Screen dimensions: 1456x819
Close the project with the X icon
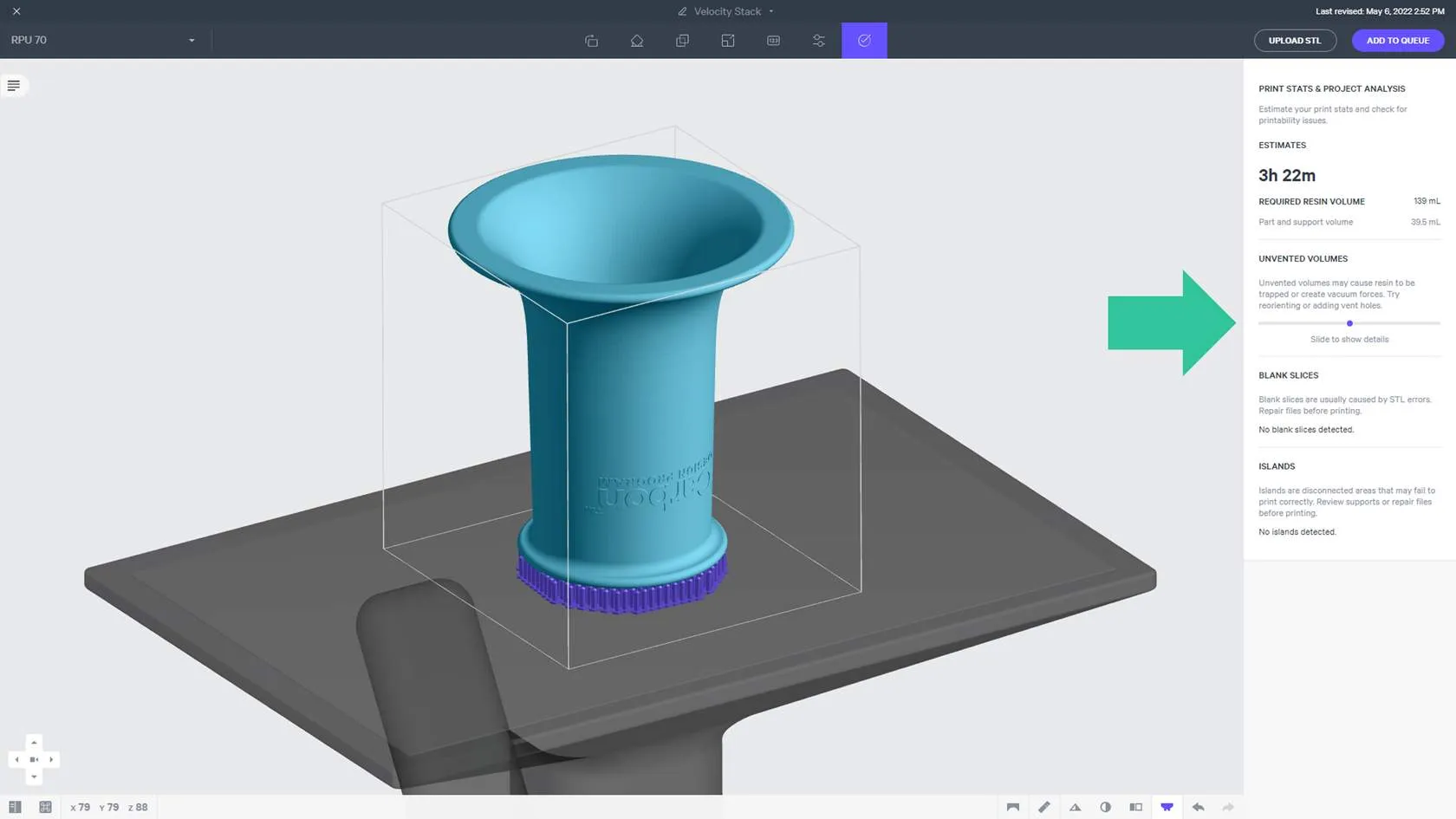[16, 11]
